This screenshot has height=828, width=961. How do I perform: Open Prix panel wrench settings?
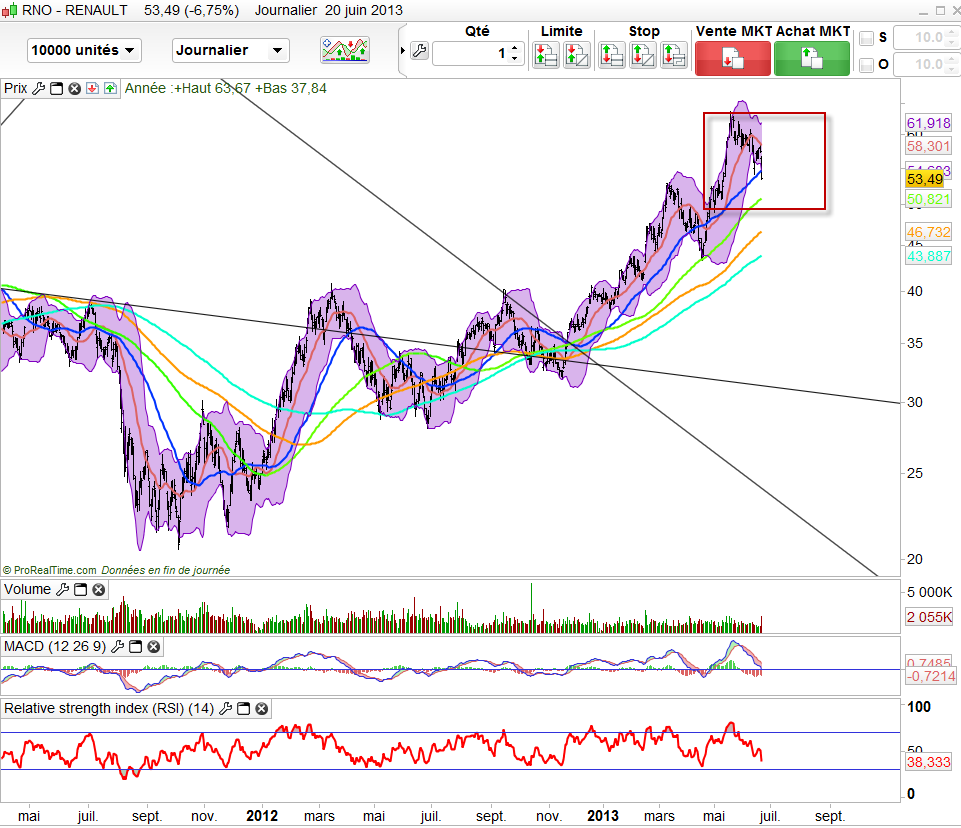(x=39, y=88)
